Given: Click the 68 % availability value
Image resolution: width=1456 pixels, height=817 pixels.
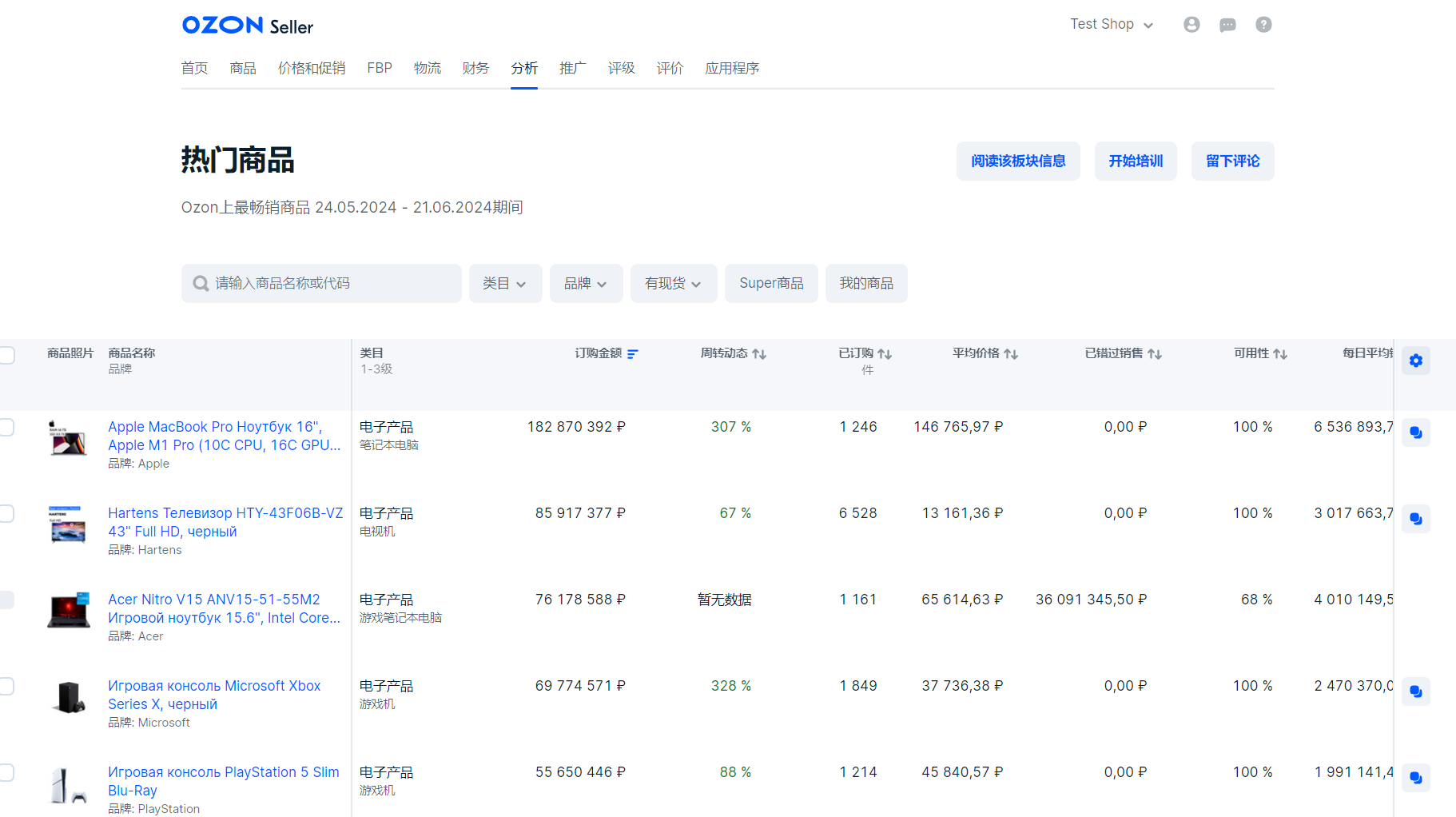Looking at the screenshot, I should coord(1256,600).
